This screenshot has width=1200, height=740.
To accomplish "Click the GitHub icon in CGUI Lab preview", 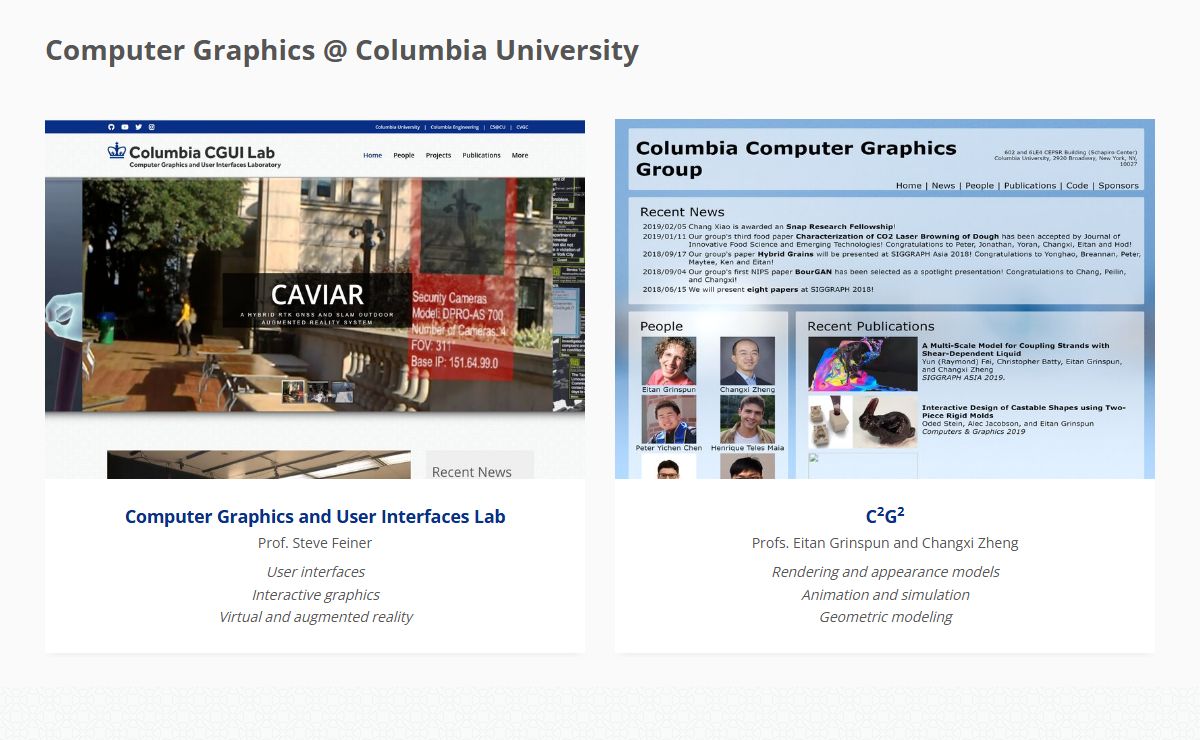I will 112,127.
